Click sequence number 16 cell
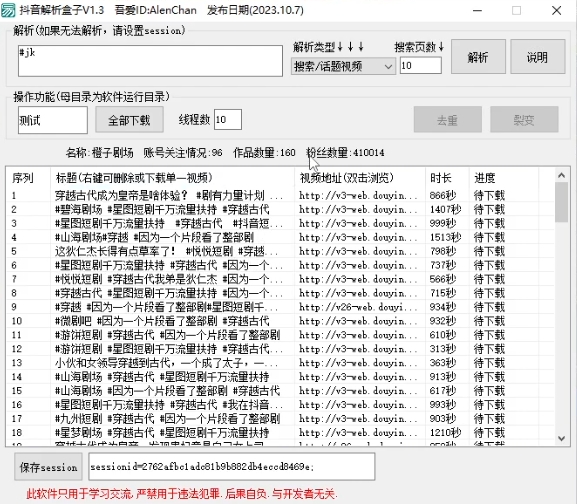577x504 pixels. (x=17, y=405)
